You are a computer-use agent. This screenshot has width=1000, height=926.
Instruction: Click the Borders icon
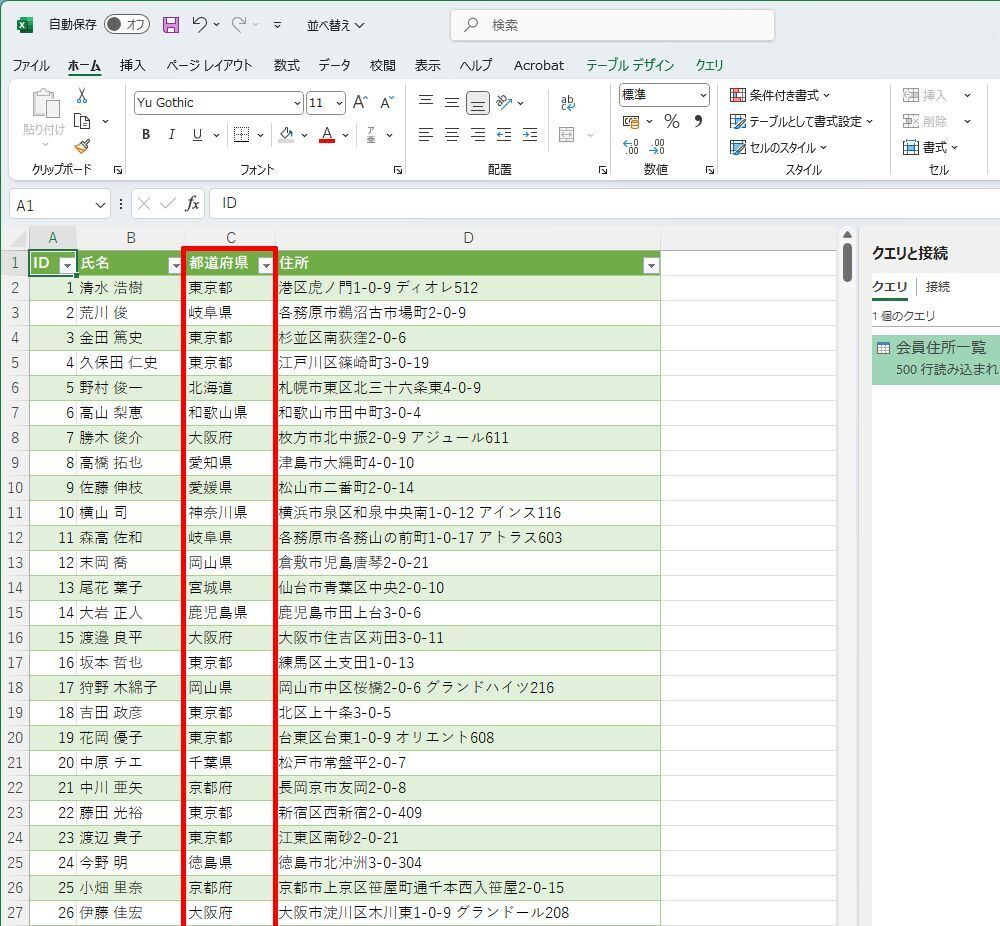click(241, 135)
